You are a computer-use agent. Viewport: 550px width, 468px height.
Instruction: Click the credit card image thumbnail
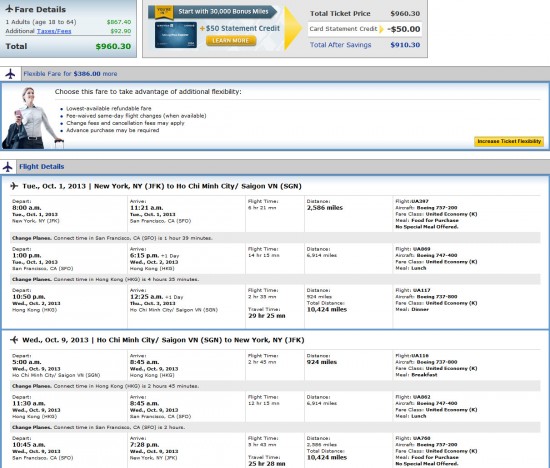(x=176, y=34)
